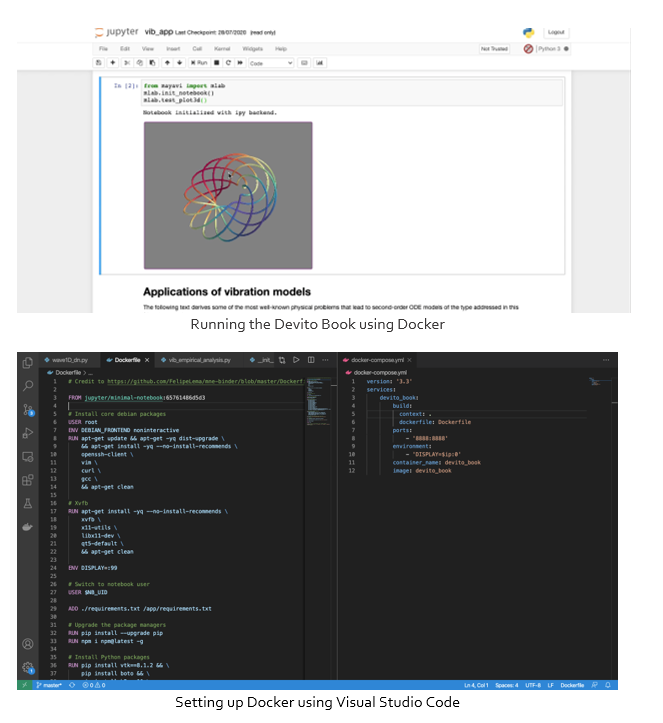Open VS Code Source Control icon
The height and width of the screenshot is (723, 663).
(28, 410)
